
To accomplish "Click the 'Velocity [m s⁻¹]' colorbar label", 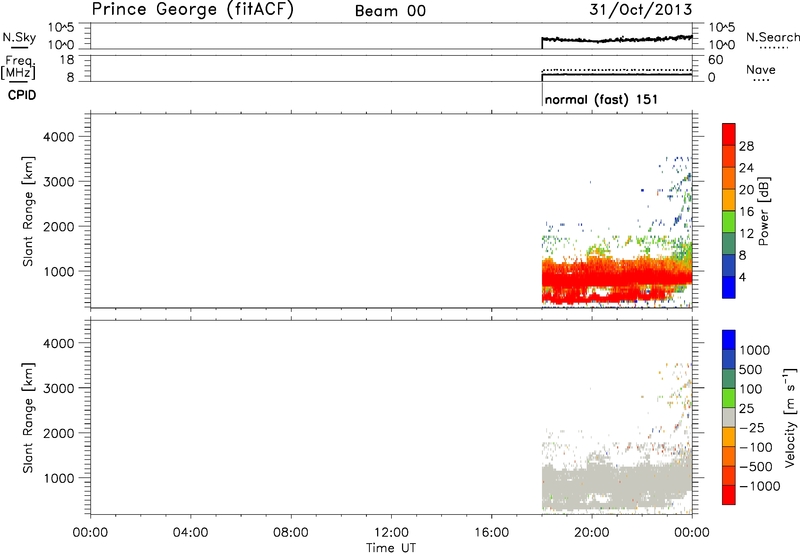I will coord(790,418).
